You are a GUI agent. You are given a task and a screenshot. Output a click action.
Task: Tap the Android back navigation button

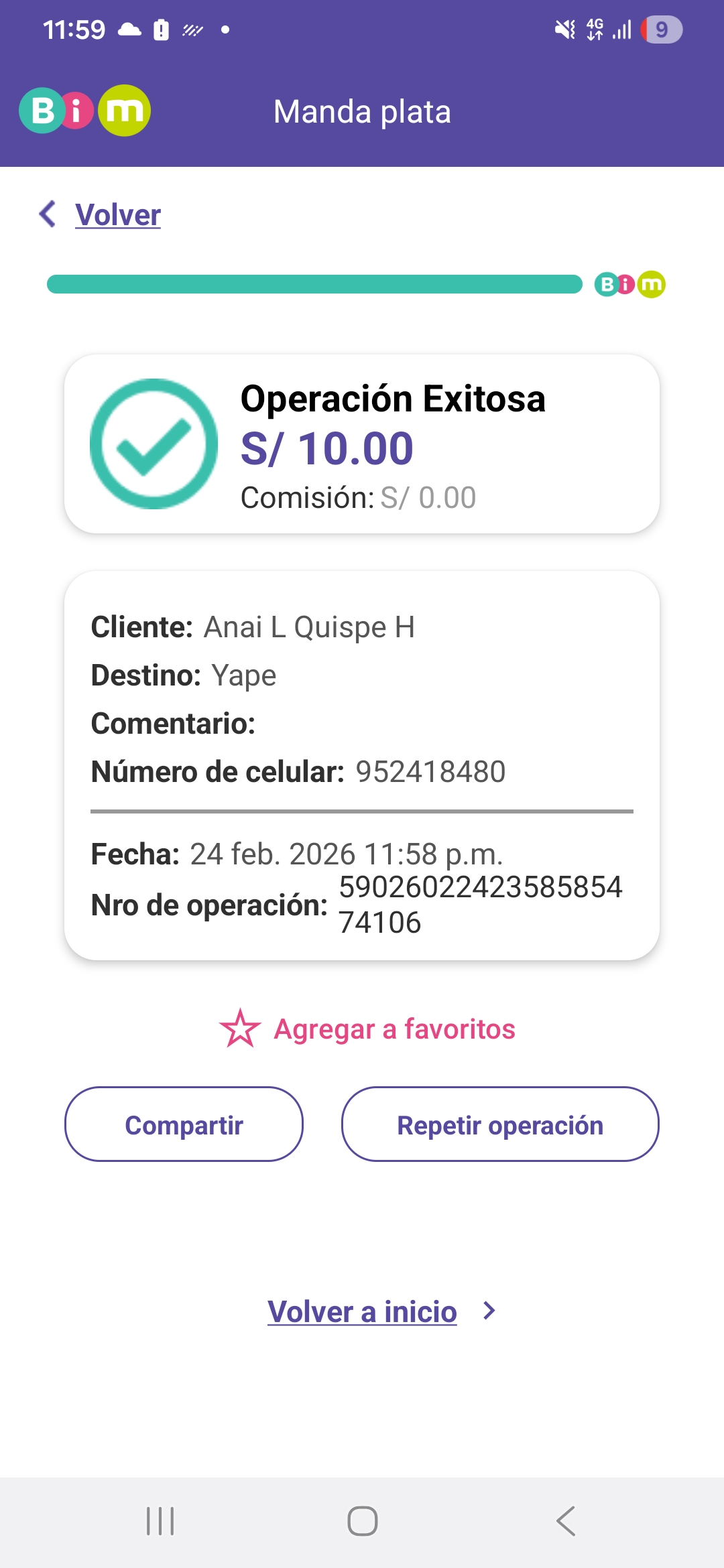[x=565, y=1521]
